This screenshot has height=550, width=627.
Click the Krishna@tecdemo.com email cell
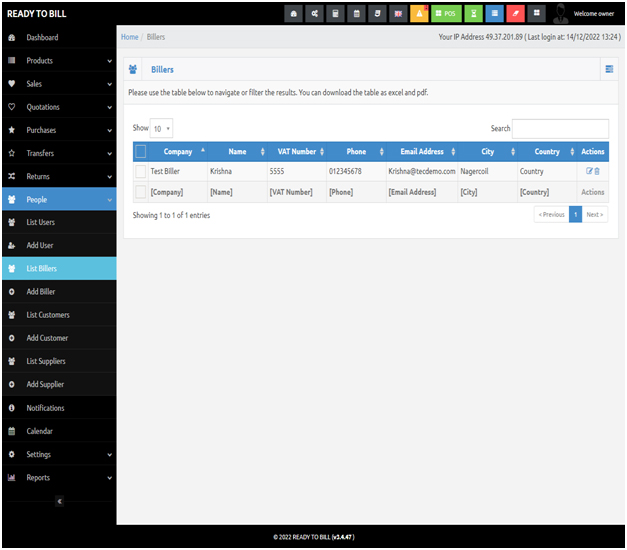pos(422,171)
